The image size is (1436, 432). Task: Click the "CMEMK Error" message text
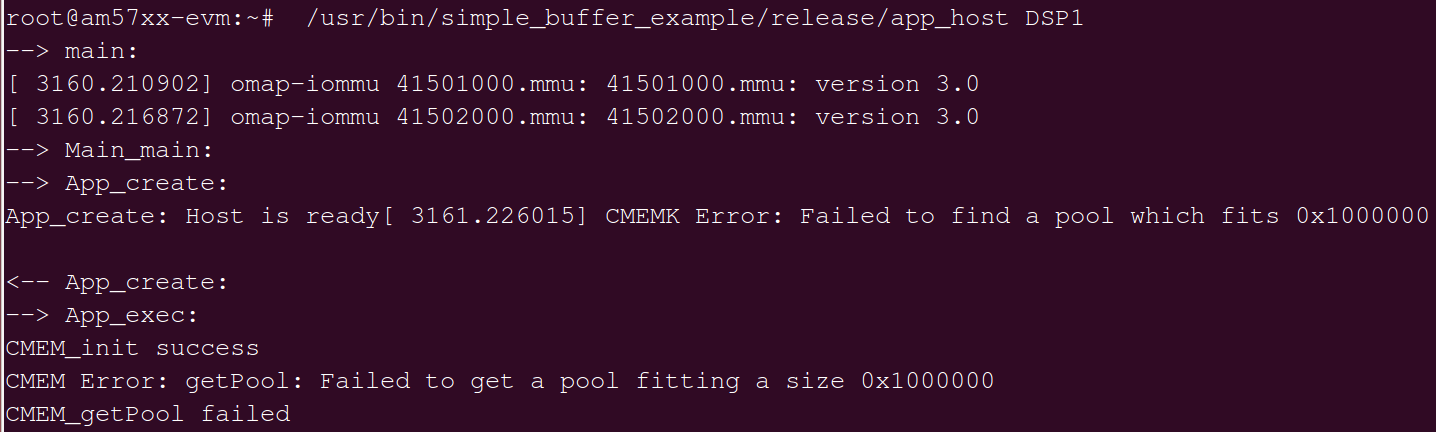click(692, 216)
